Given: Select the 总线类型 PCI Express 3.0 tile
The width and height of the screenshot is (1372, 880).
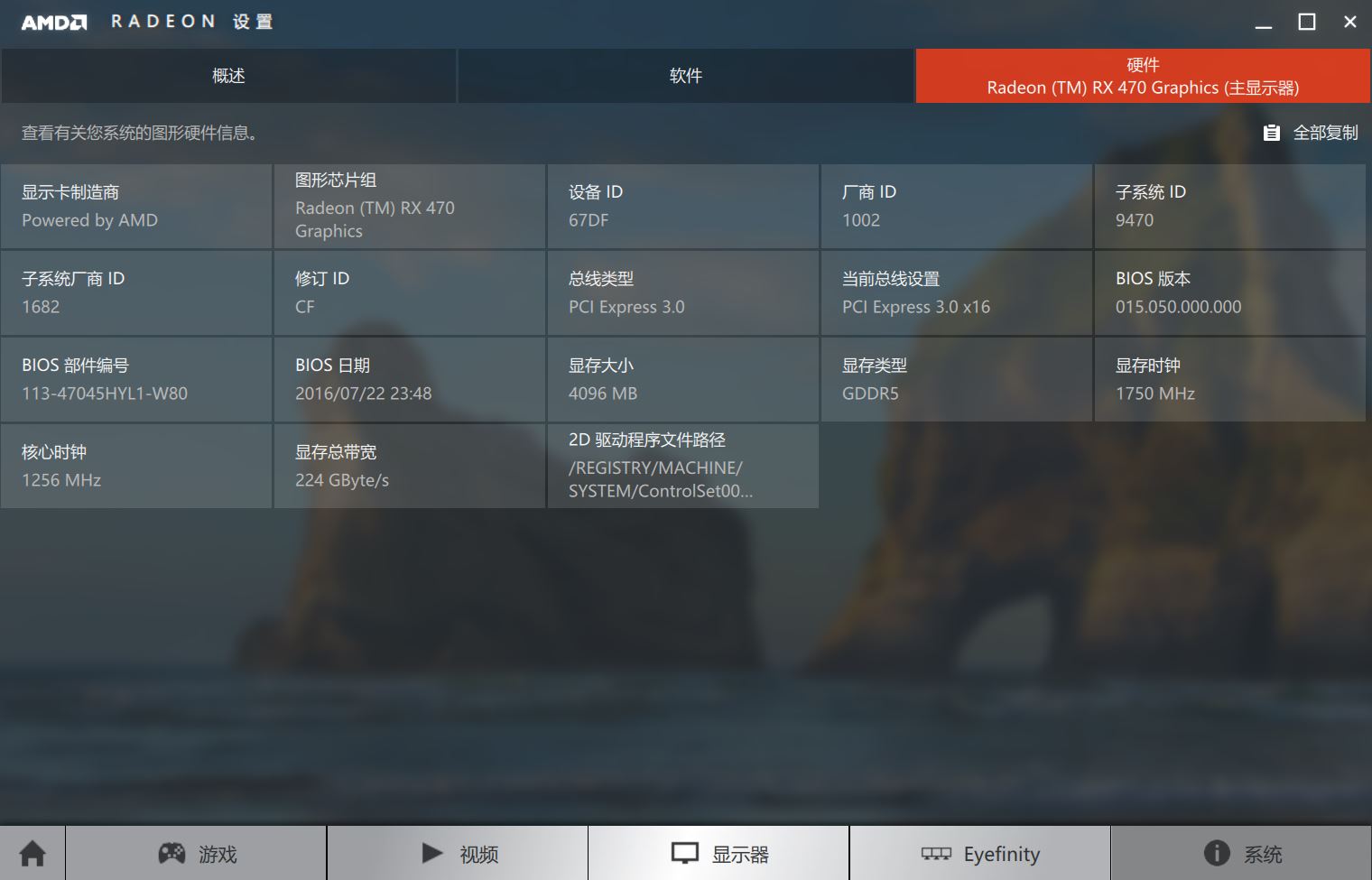Looking at the screenshot, I should tap(683, 292).
